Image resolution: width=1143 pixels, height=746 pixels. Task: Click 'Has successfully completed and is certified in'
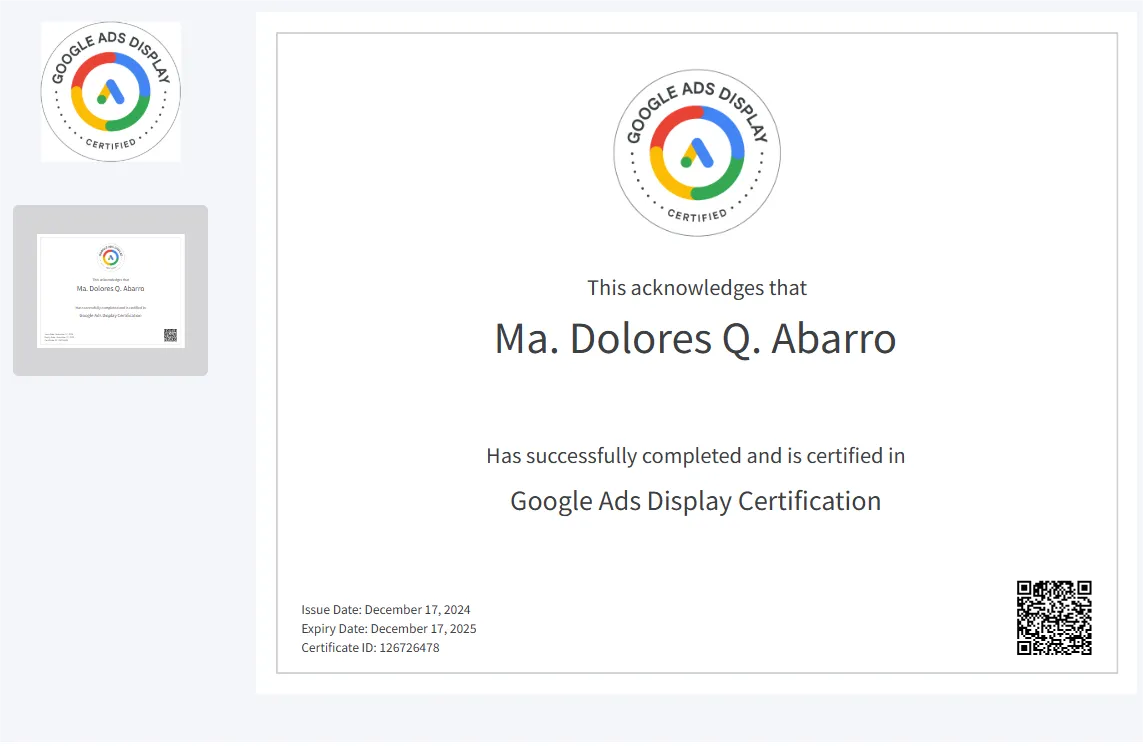[695, 456]
